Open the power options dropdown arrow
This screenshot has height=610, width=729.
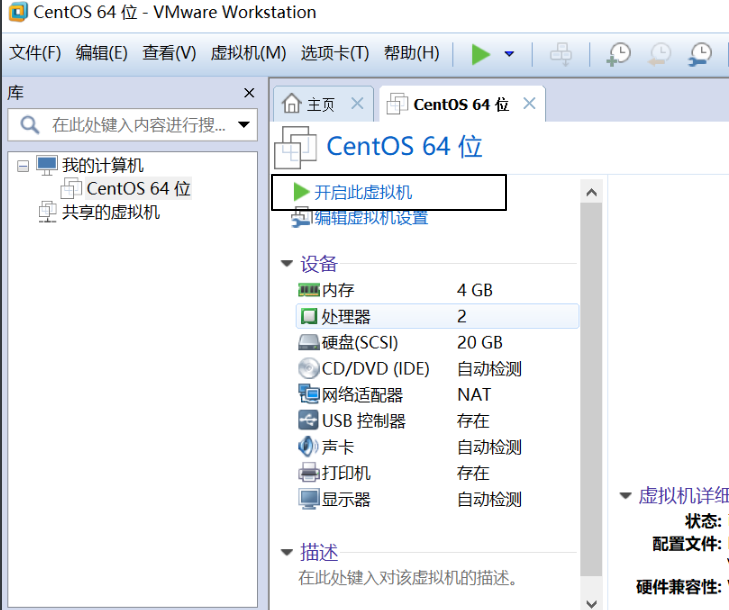tap(509, 54)
